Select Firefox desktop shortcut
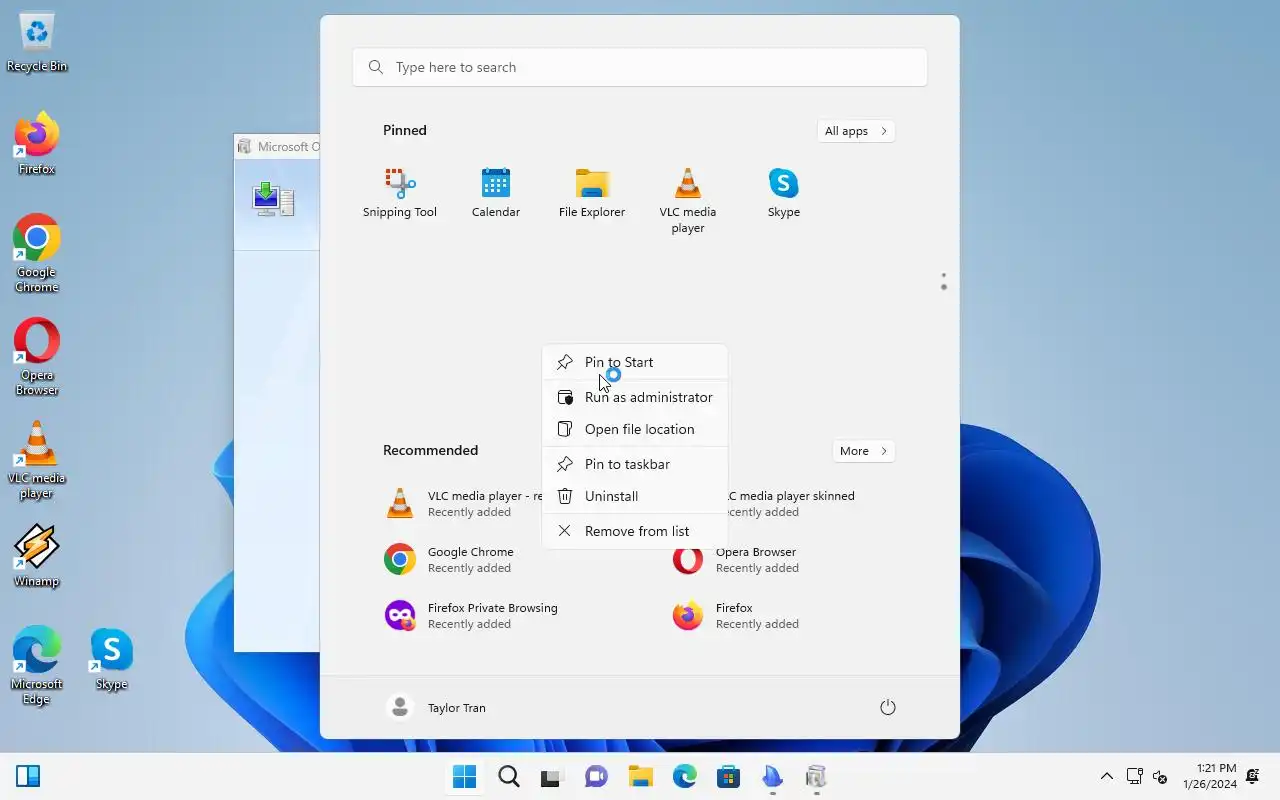Image resolution: width=1280 pixels, height=800 pixels. point(37,144)
